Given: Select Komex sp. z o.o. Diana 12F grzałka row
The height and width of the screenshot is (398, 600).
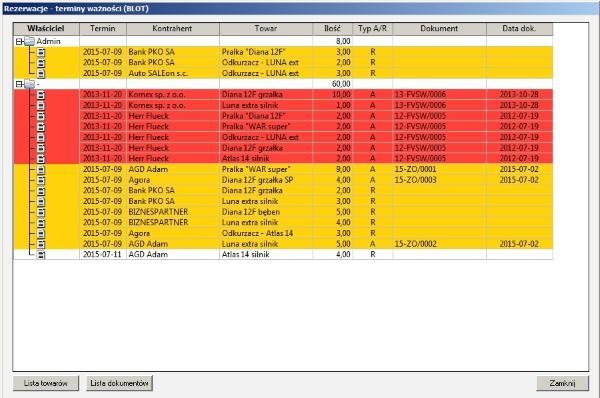Looking at the screenshot, I should (283, 95).
